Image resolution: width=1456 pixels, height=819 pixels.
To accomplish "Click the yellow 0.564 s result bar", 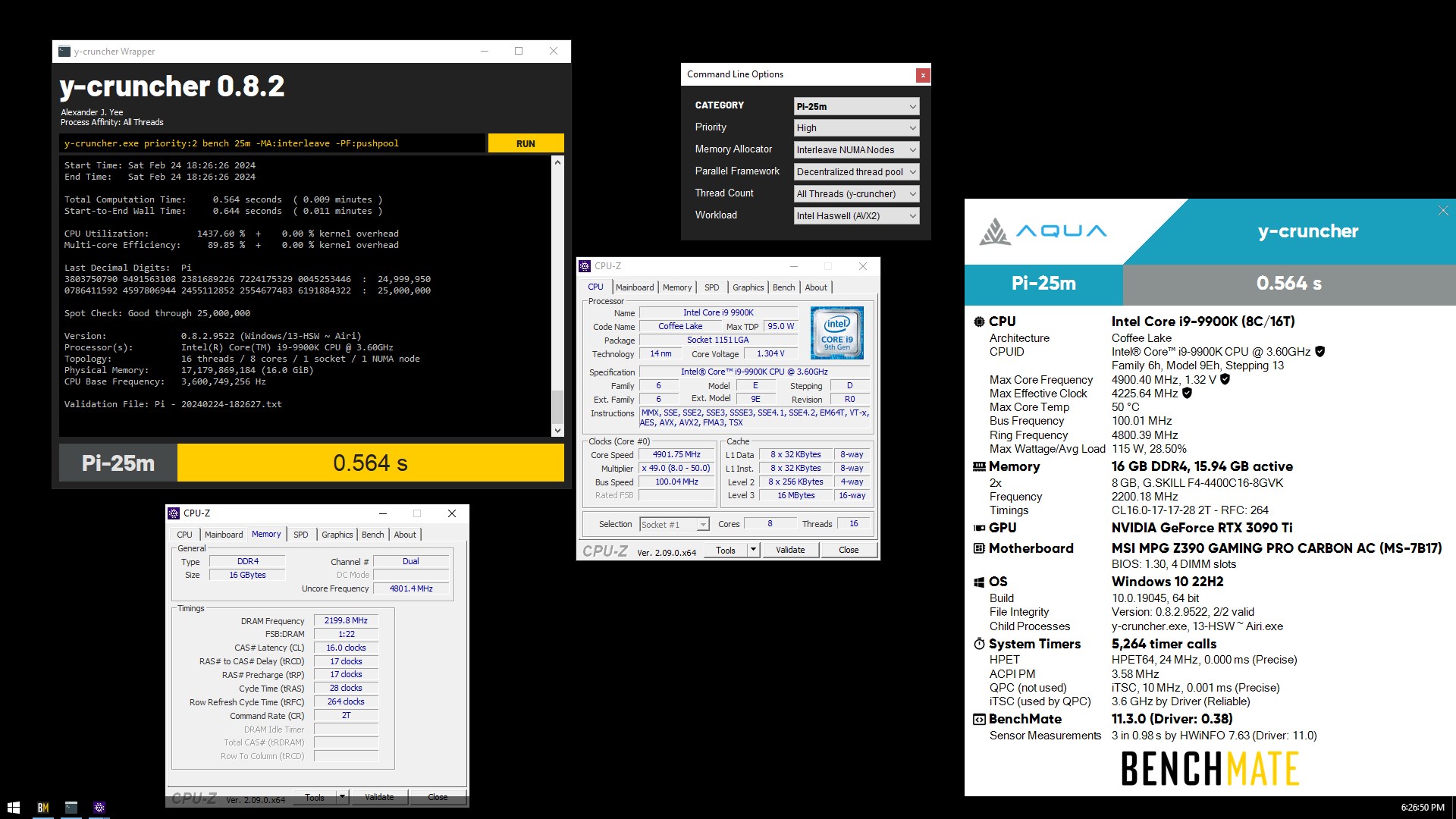I will click(x=371, y=463).
